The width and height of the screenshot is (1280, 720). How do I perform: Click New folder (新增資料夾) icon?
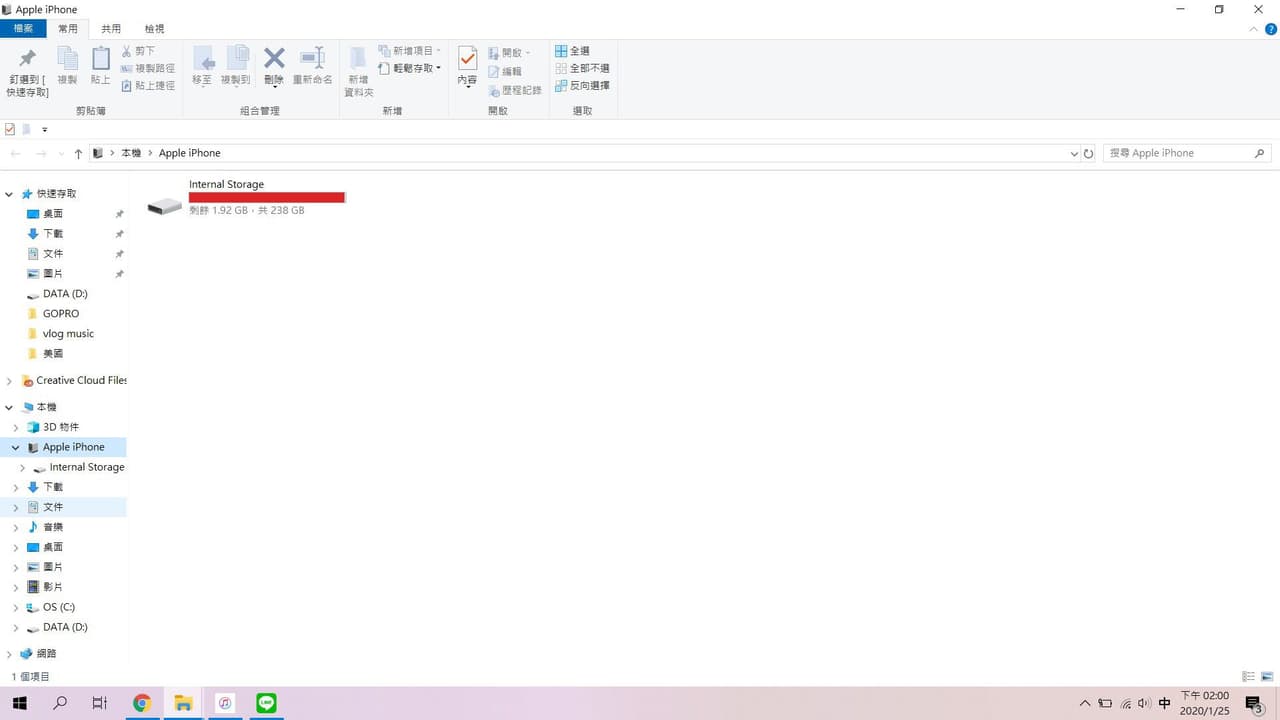pos(358,72)
